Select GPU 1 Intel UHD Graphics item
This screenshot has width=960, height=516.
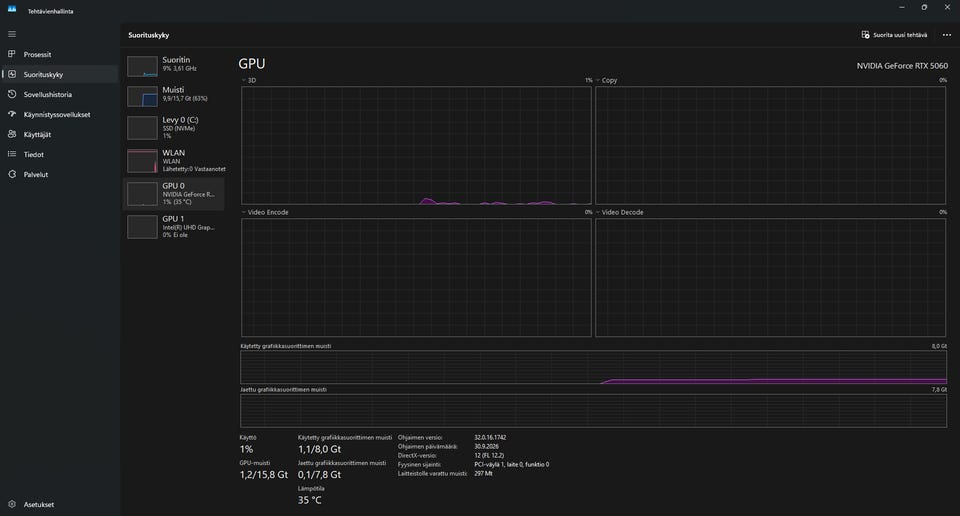pos(175,226)
